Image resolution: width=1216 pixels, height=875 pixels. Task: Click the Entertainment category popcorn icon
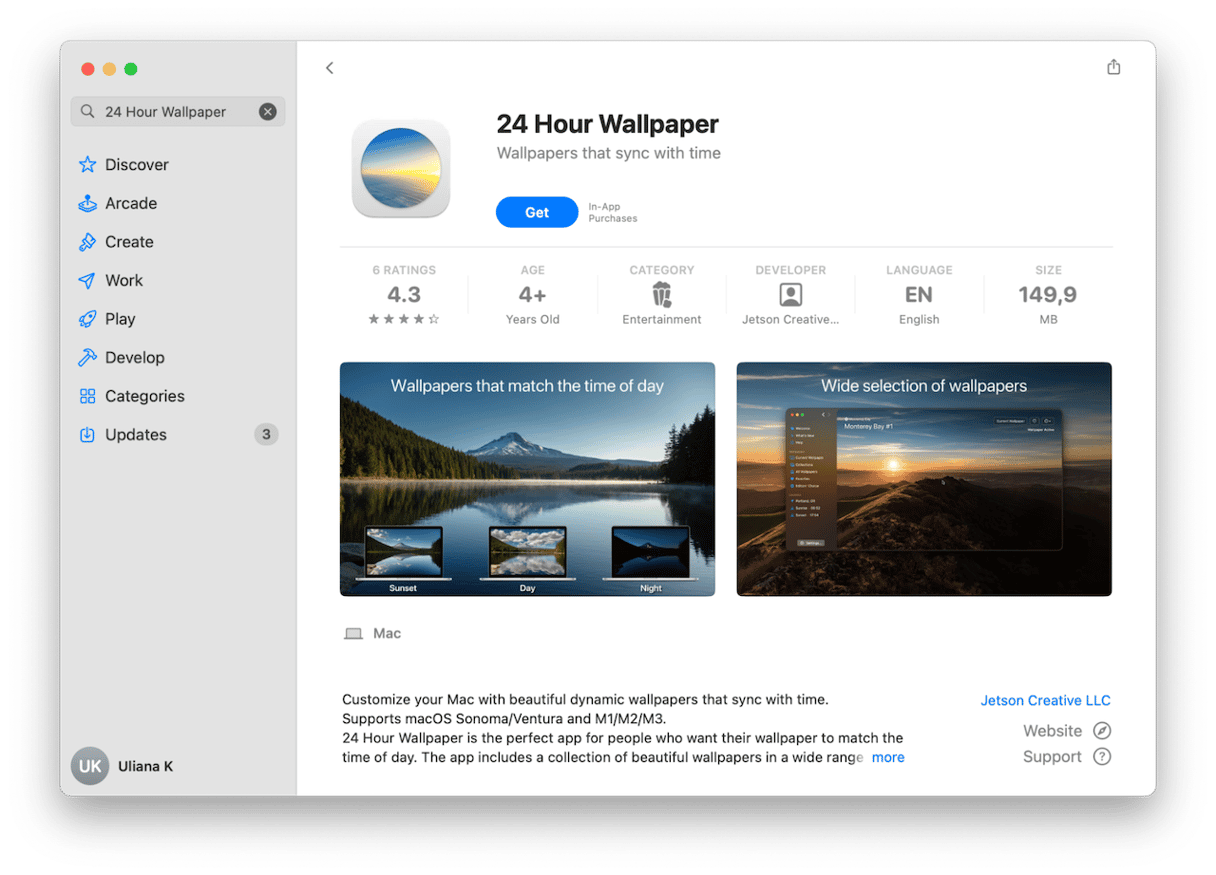tap(661, 294)
